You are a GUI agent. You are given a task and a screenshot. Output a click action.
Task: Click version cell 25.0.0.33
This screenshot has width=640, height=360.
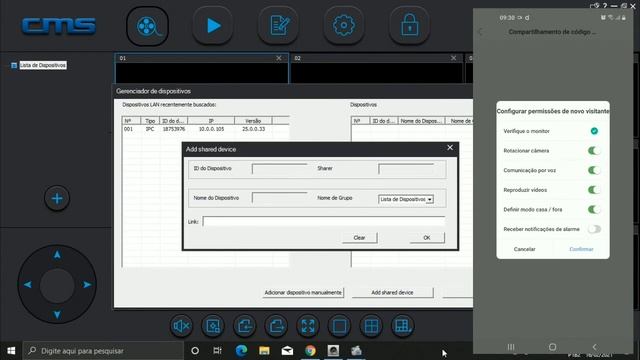pyautogui.click(x=253, y=129)
